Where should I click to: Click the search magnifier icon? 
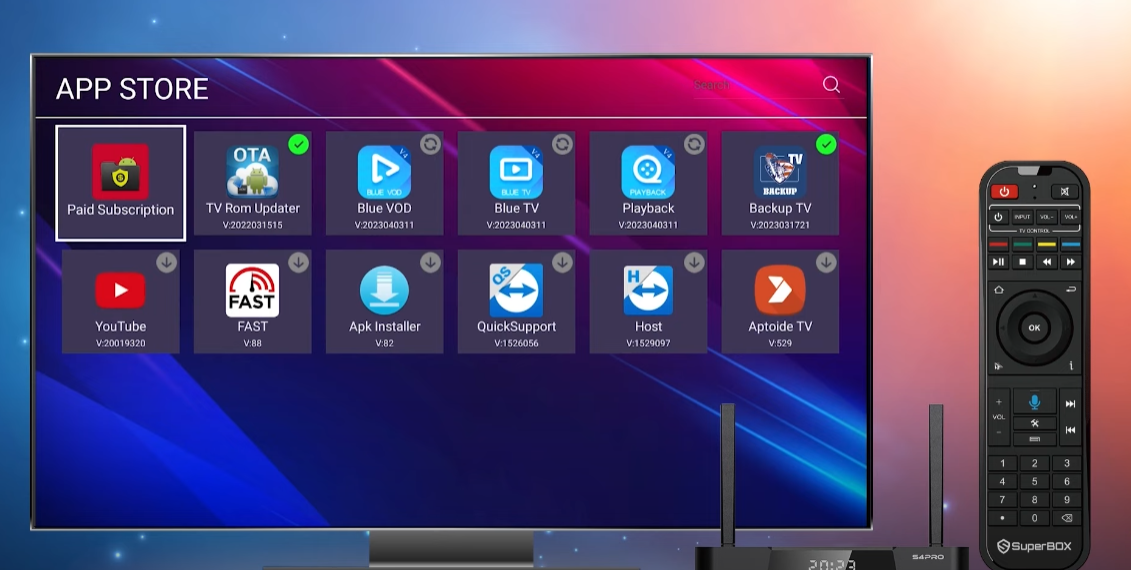click(x=831, y=84)
